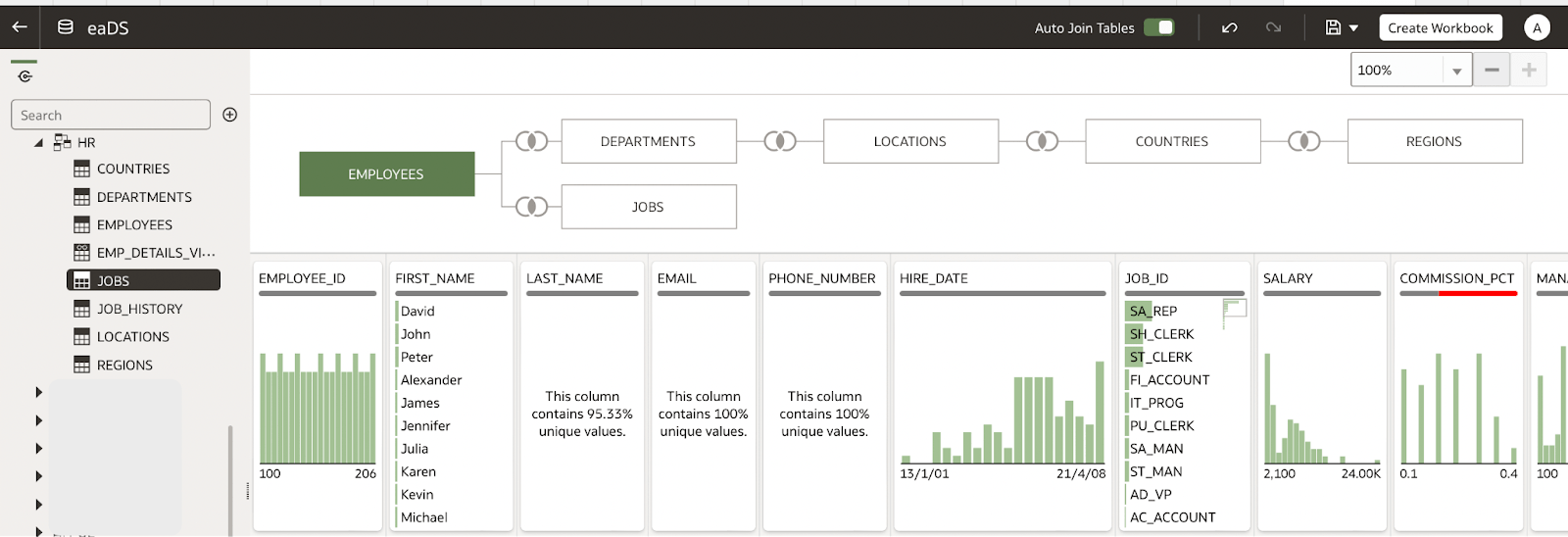
Task: Select SA_REP value in JOB_ID column
Action: click(x=1153, y=311)
